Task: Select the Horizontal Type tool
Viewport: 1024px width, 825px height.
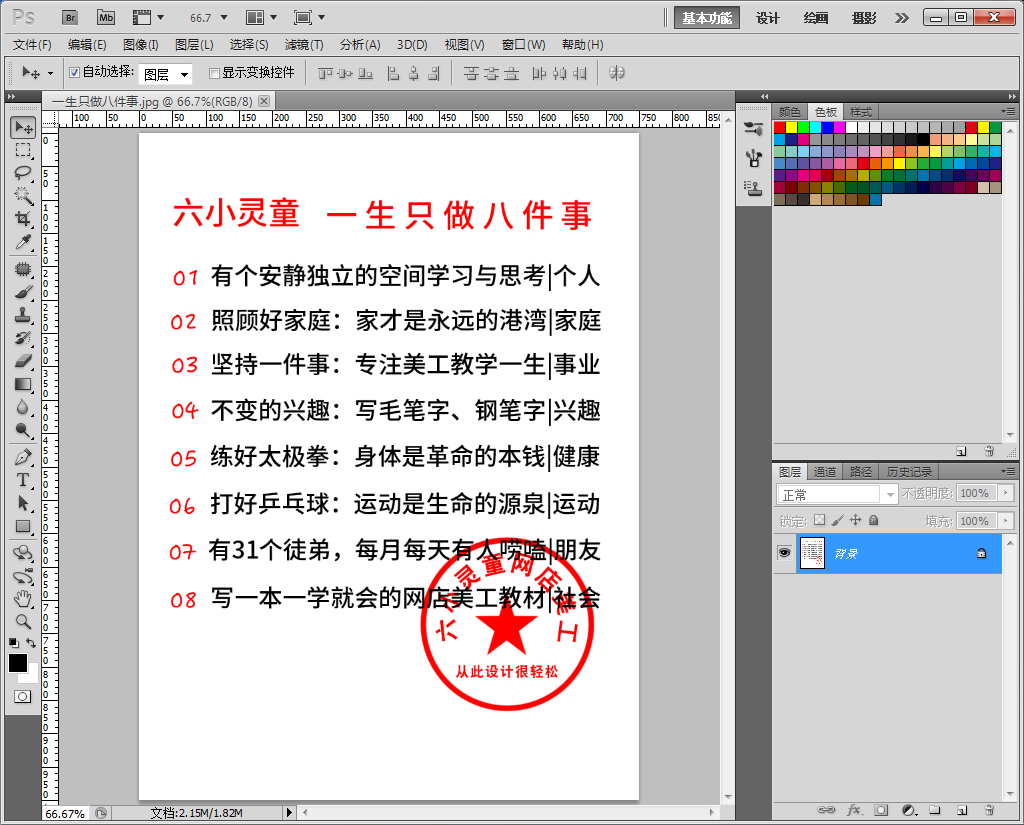Action: coord(23,479)
